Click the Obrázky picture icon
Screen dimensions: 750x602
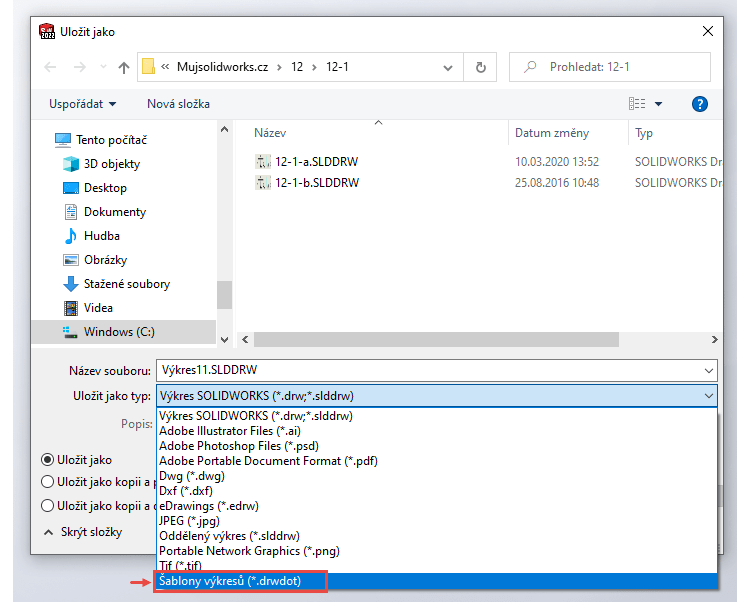click(71, 260)
